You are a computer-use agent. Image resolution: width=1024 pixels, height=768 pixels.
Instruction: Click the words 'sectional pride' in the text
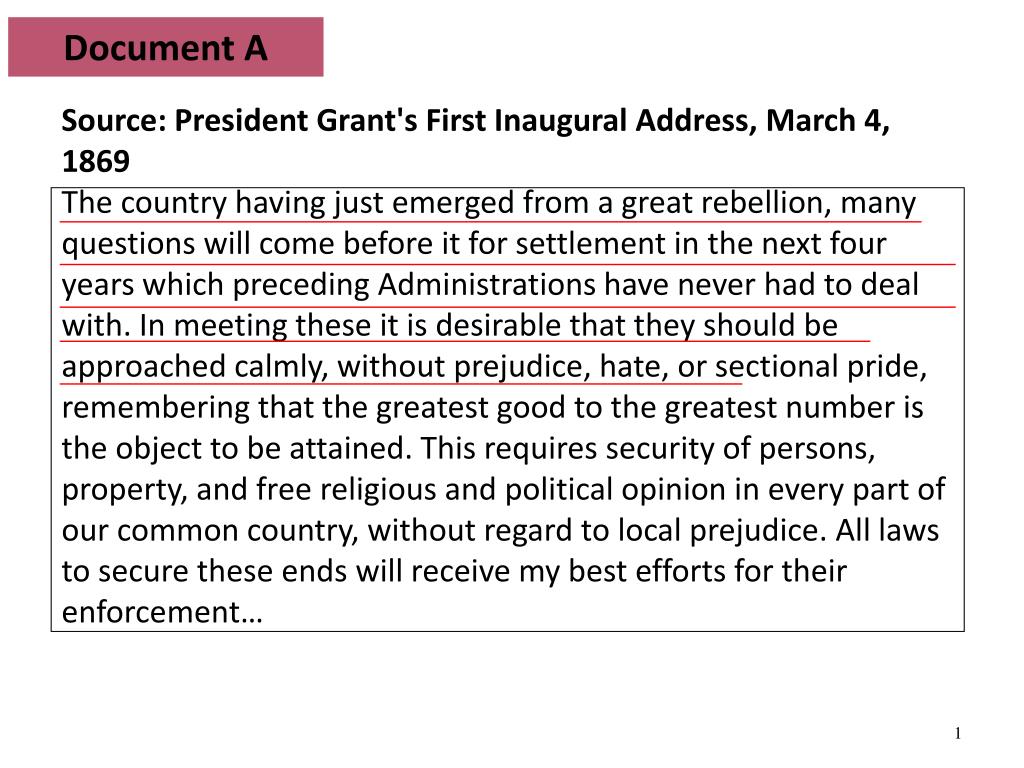(x=821, y=368)
